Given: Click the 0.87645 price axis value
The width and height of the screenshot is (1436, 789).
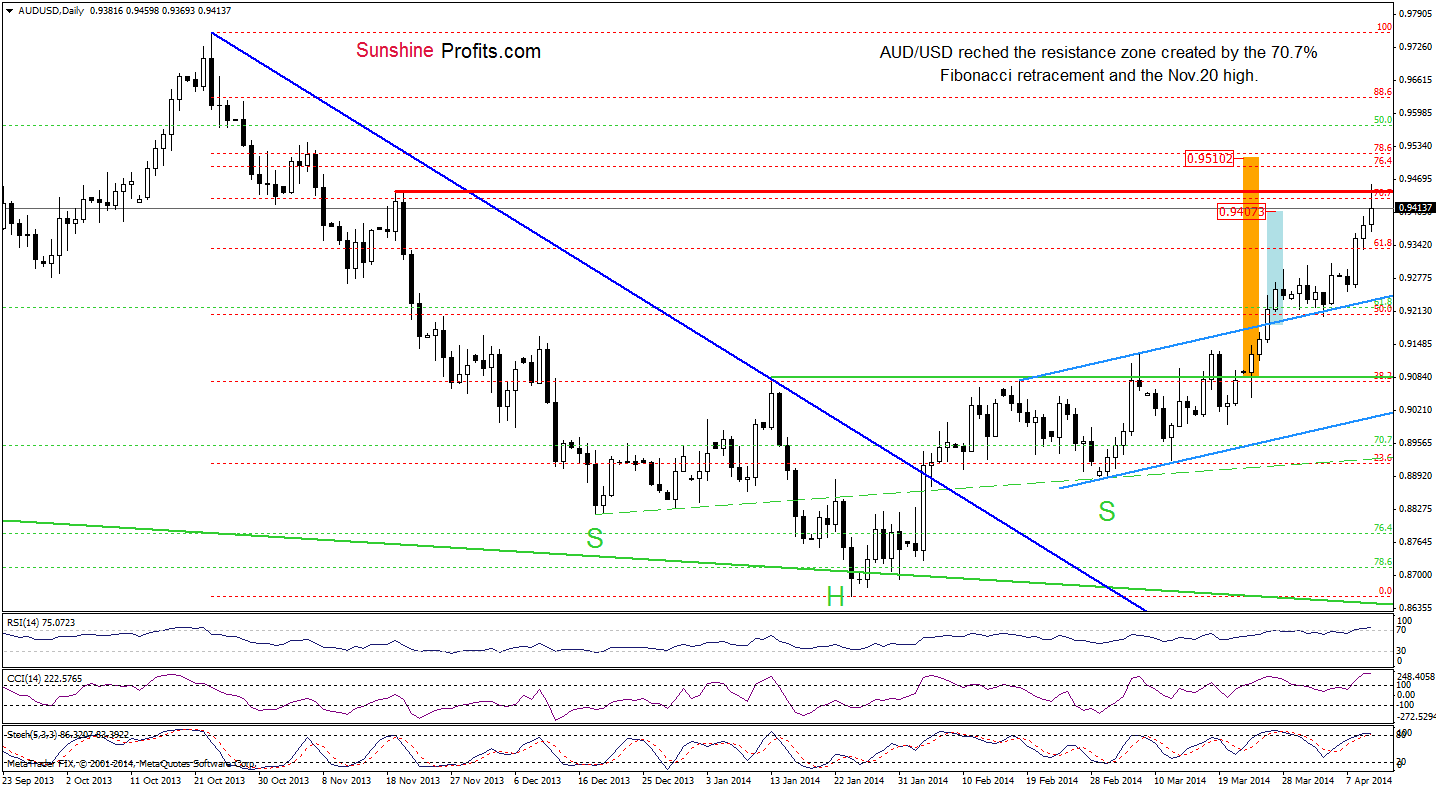Looking at the screenshot, I should point(1416,542).
